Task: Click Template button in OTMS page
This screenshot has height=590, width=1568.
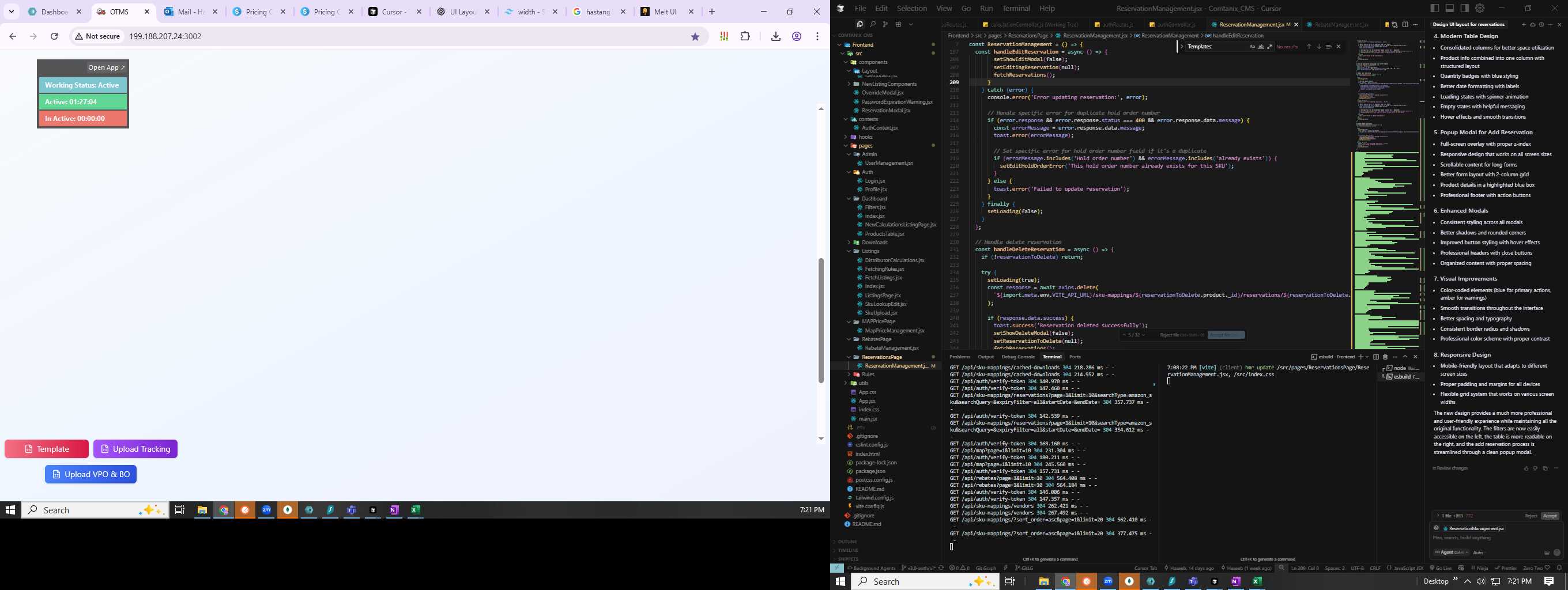Action: (x=47, y=449)
